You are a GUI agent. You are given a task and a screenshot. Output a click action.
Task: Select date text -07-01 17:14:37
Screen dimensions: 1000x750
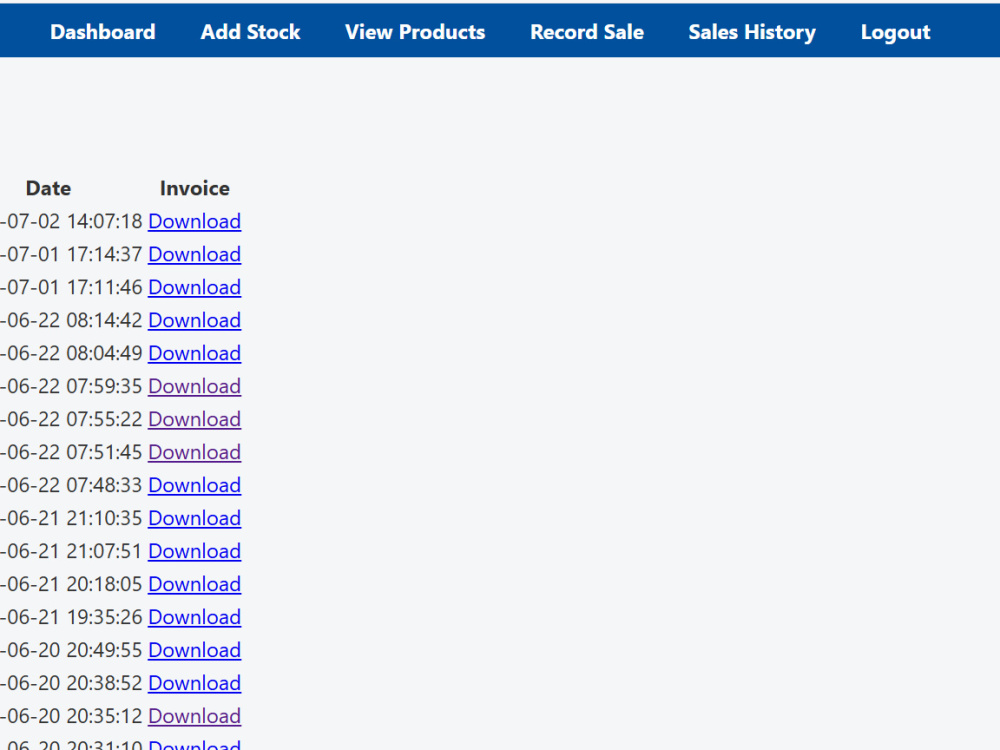71,254
